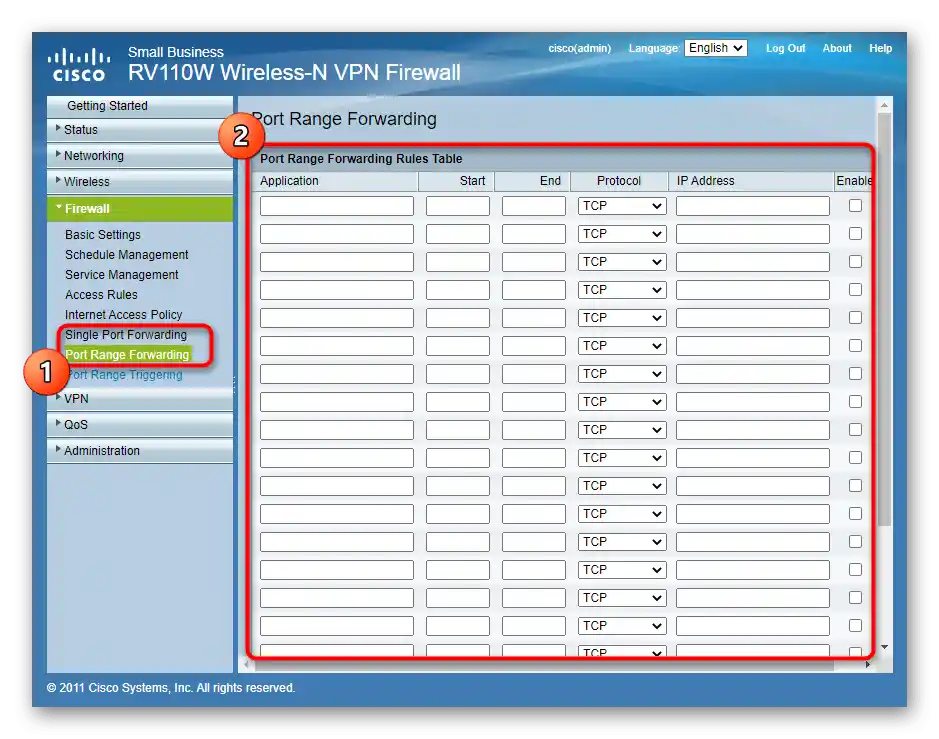Enable the third rule's checkbox
The width and height of the screenshot is (939, 739).
click(x=855, y=262)
